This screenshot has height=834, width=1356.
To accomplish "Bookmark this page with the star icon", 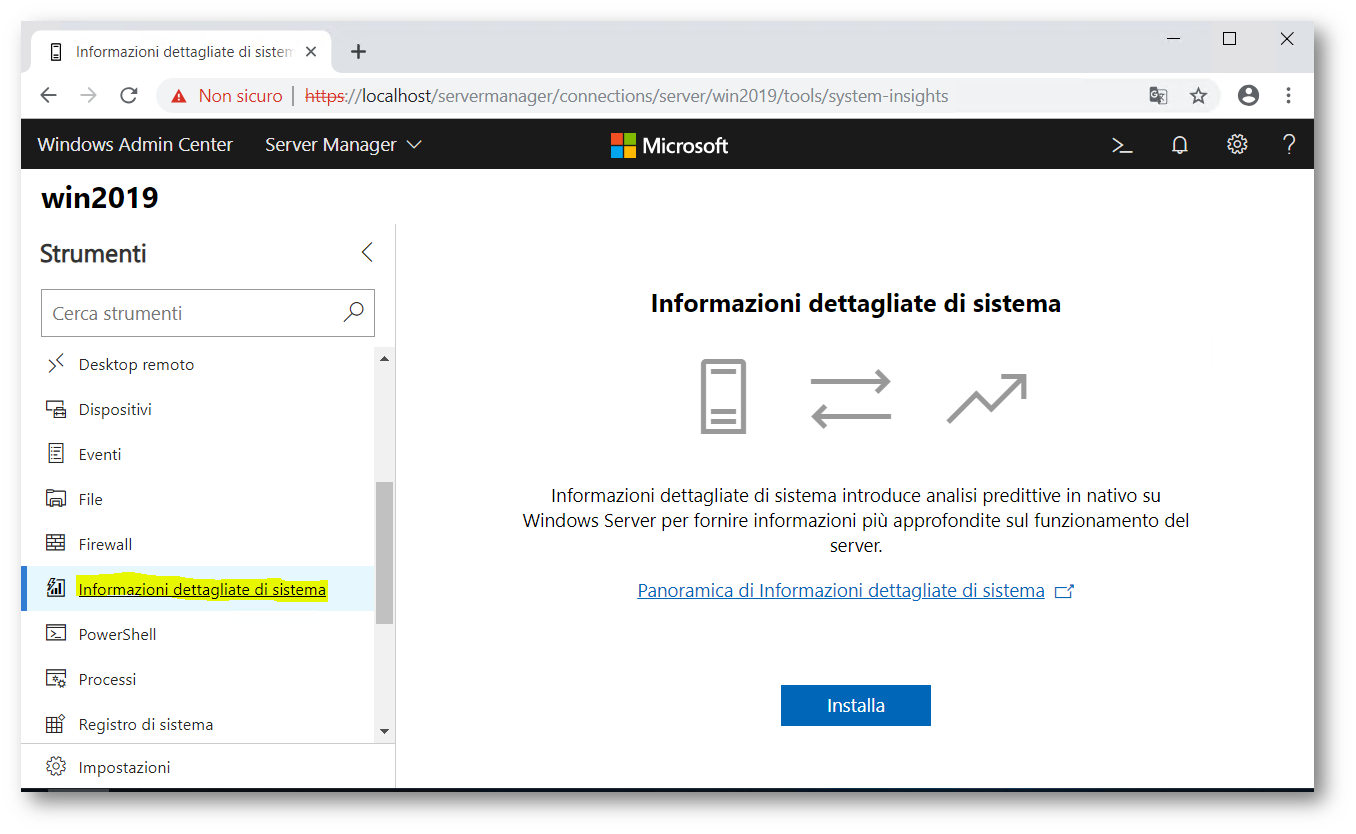I will coord(1198,96).
